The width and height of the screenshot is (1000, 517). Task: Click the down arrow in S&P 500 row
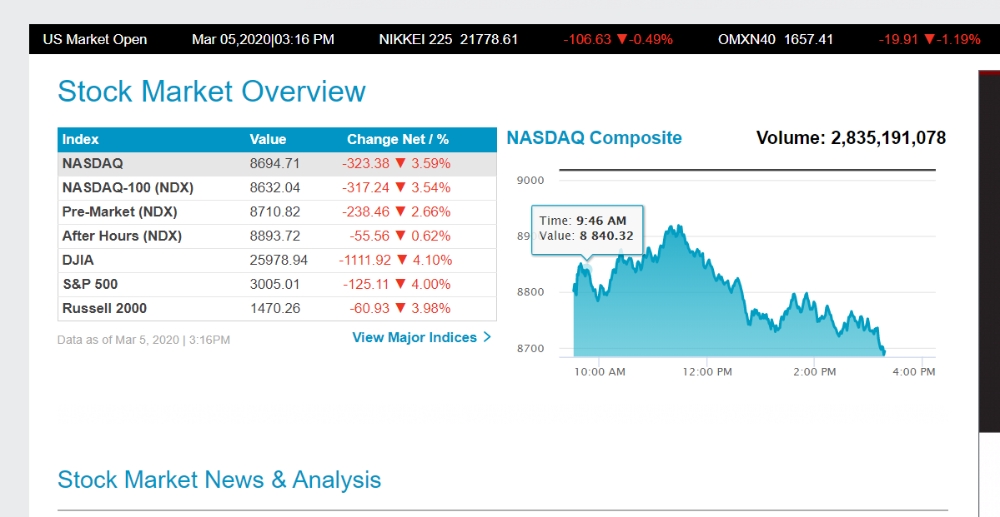[x=401, y=284]
